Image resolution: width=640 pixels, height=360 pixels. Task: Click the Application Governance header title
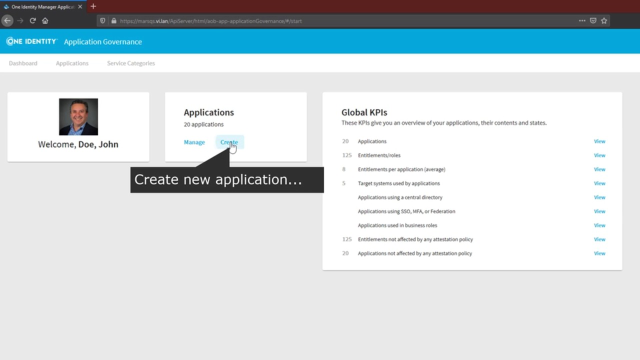coord(103,42)
